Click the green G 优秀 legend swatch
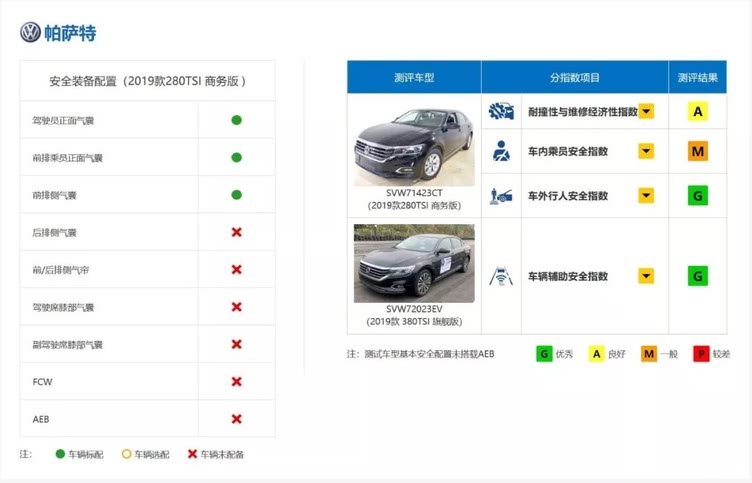This screenshot has width=752, height=483. click(x=544, y=354)
